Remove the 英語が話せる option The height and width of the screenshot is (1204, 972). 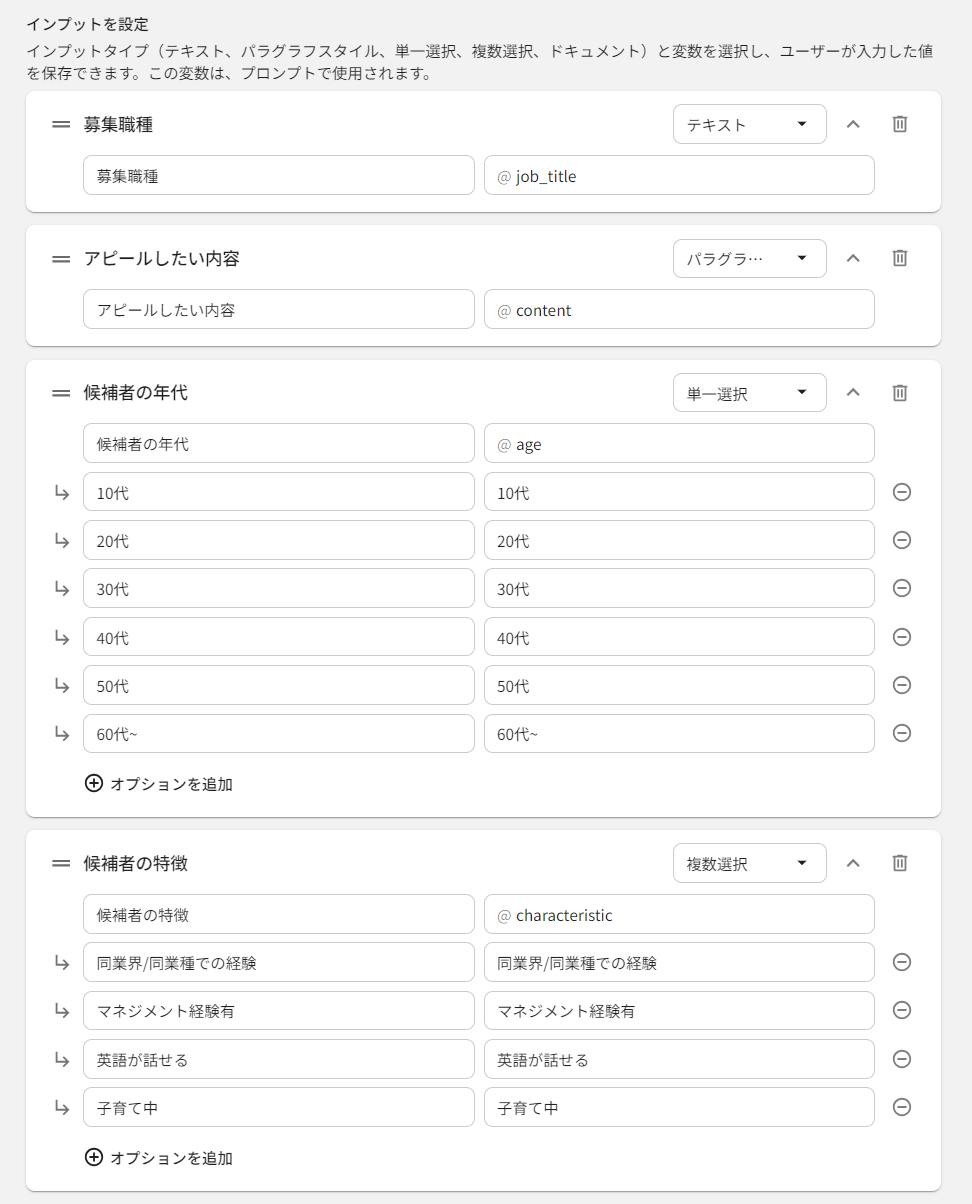(901, 1059)
